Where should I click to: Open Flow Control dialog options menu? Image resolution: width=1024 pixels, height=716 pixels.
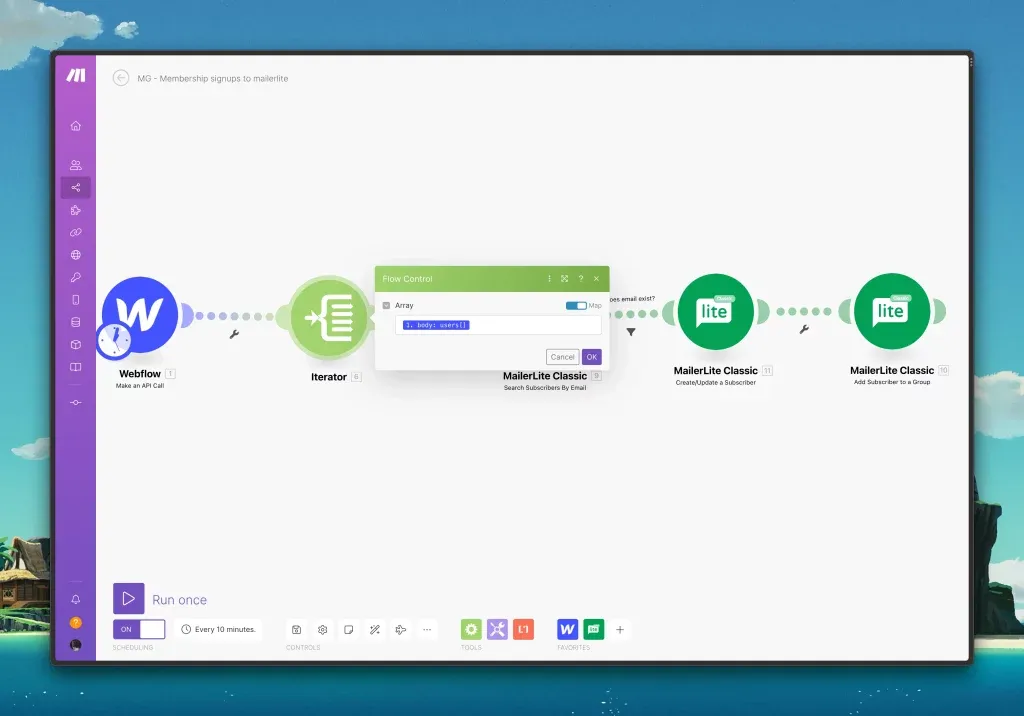click(549, 279)
